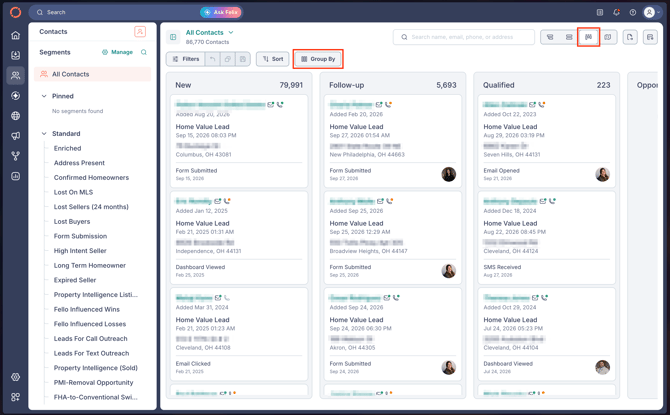Collapse the Pinned segments section
This screenshot has height=415, width=670.
click(x=44, y=96)
